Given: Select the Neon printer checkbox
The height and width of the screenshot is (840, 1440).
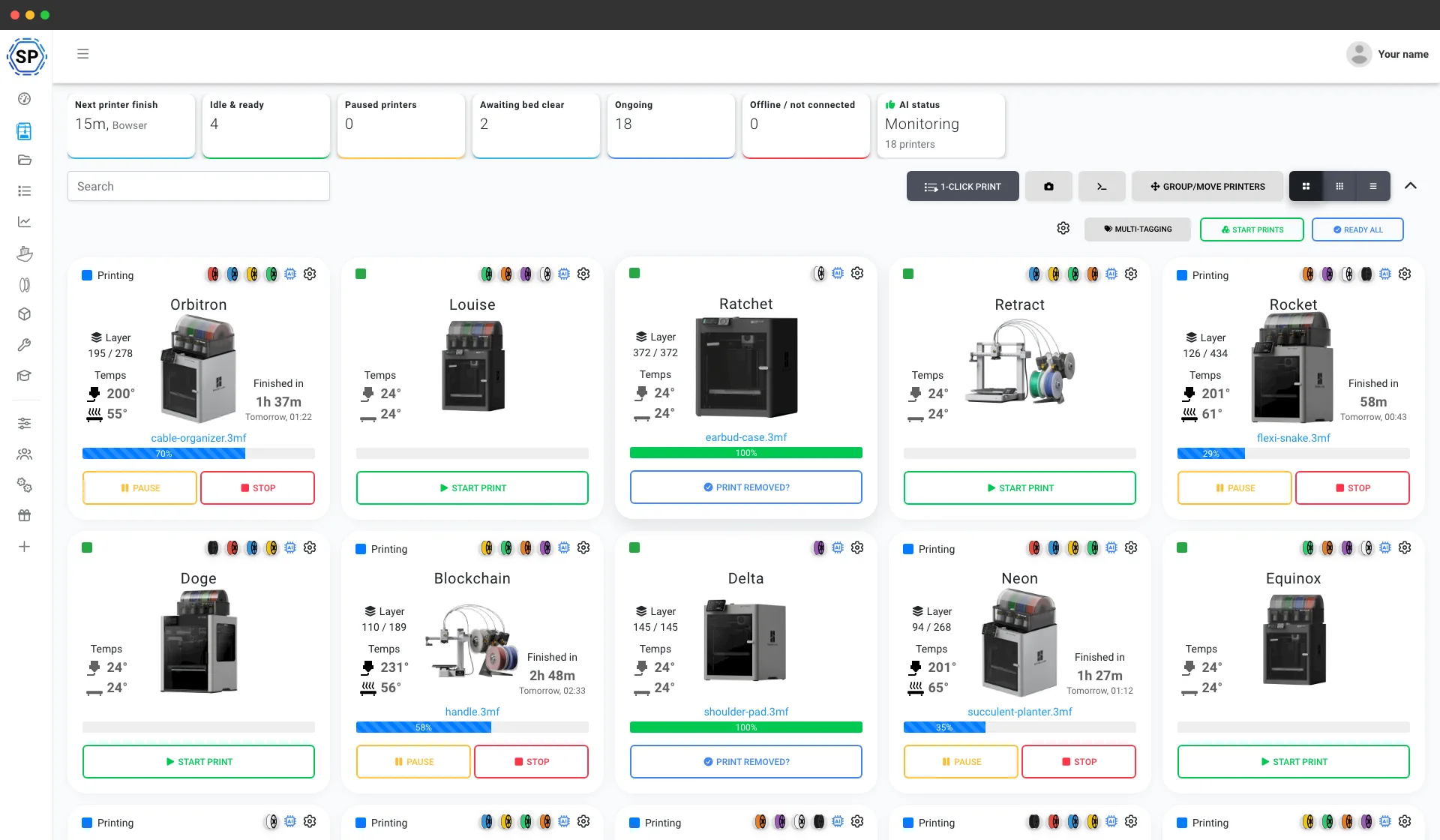Looking at the screenshot, I should [x=908, y=549].
